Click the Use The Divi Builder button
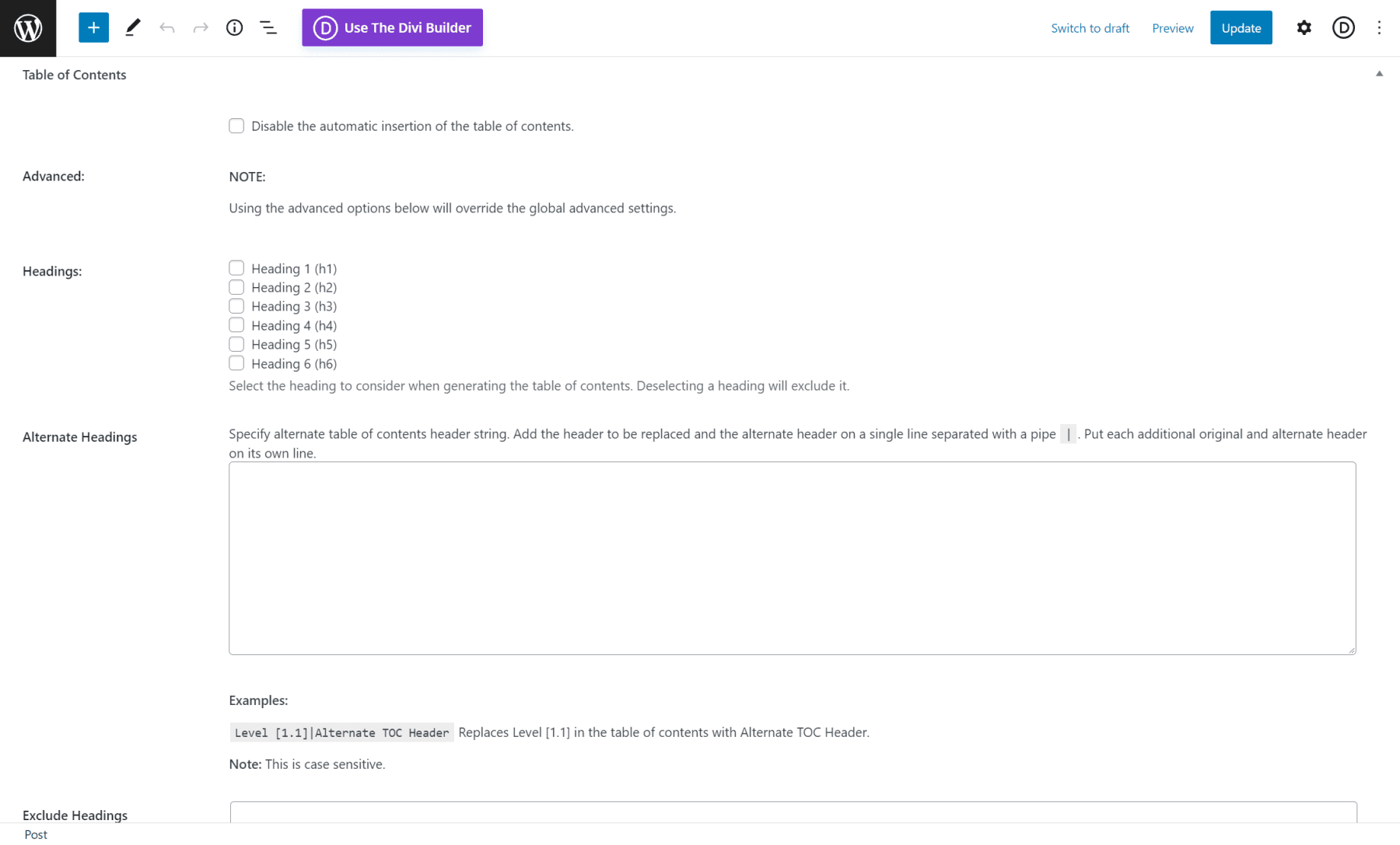The width and height of the screenshot is (1400, 845). tap(392, 27)
